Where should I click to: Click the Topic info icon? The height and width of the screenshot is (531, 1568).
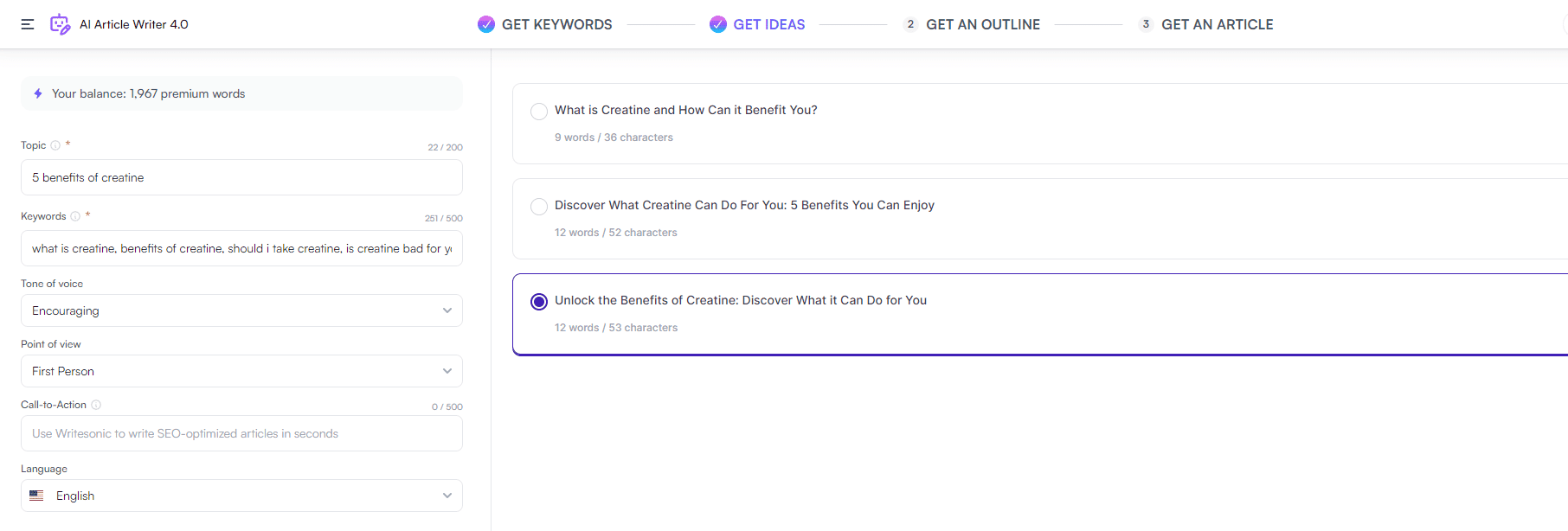[x=55, y=145]
